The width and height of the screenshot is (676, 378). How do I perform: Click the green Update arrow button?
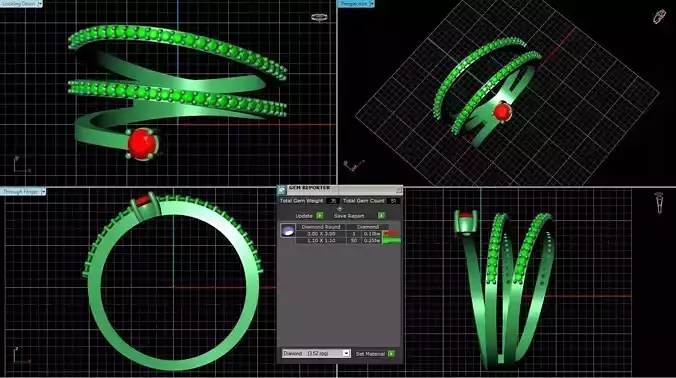(319, 216)
